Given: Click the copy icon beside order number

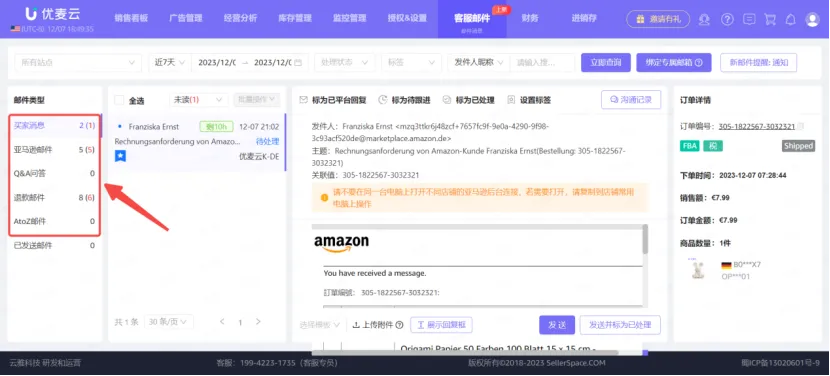Looking at the screenshot, I should pos(800,127).
